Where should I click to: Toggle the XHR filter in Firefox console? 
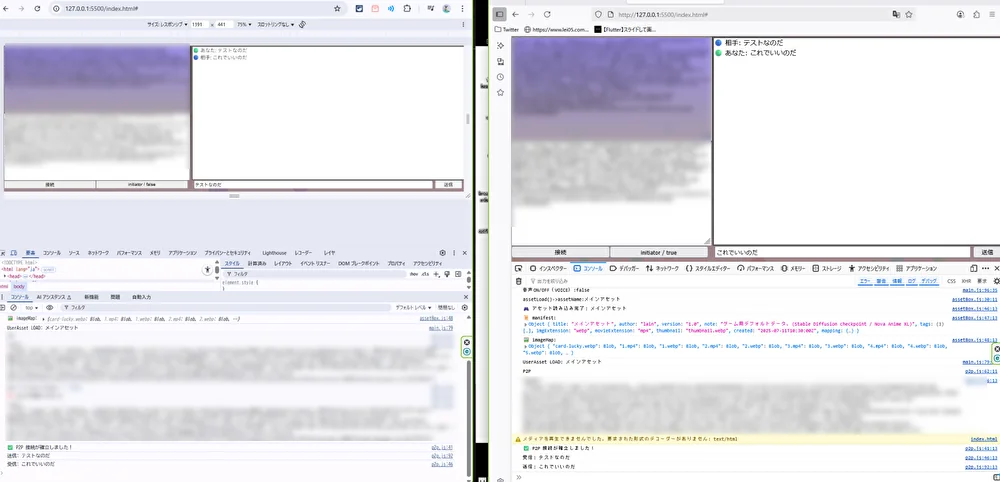tap(966, 281)
